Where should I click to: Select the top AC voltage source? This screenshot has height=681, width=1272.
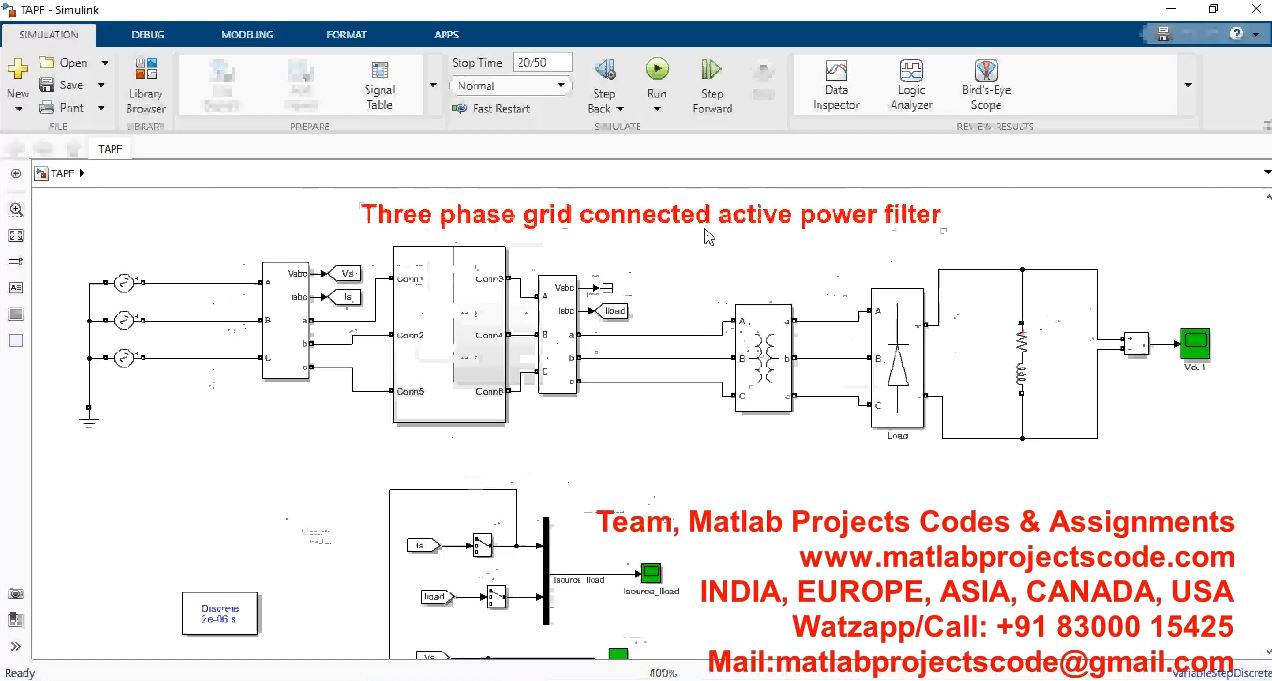tap(124, 283)
